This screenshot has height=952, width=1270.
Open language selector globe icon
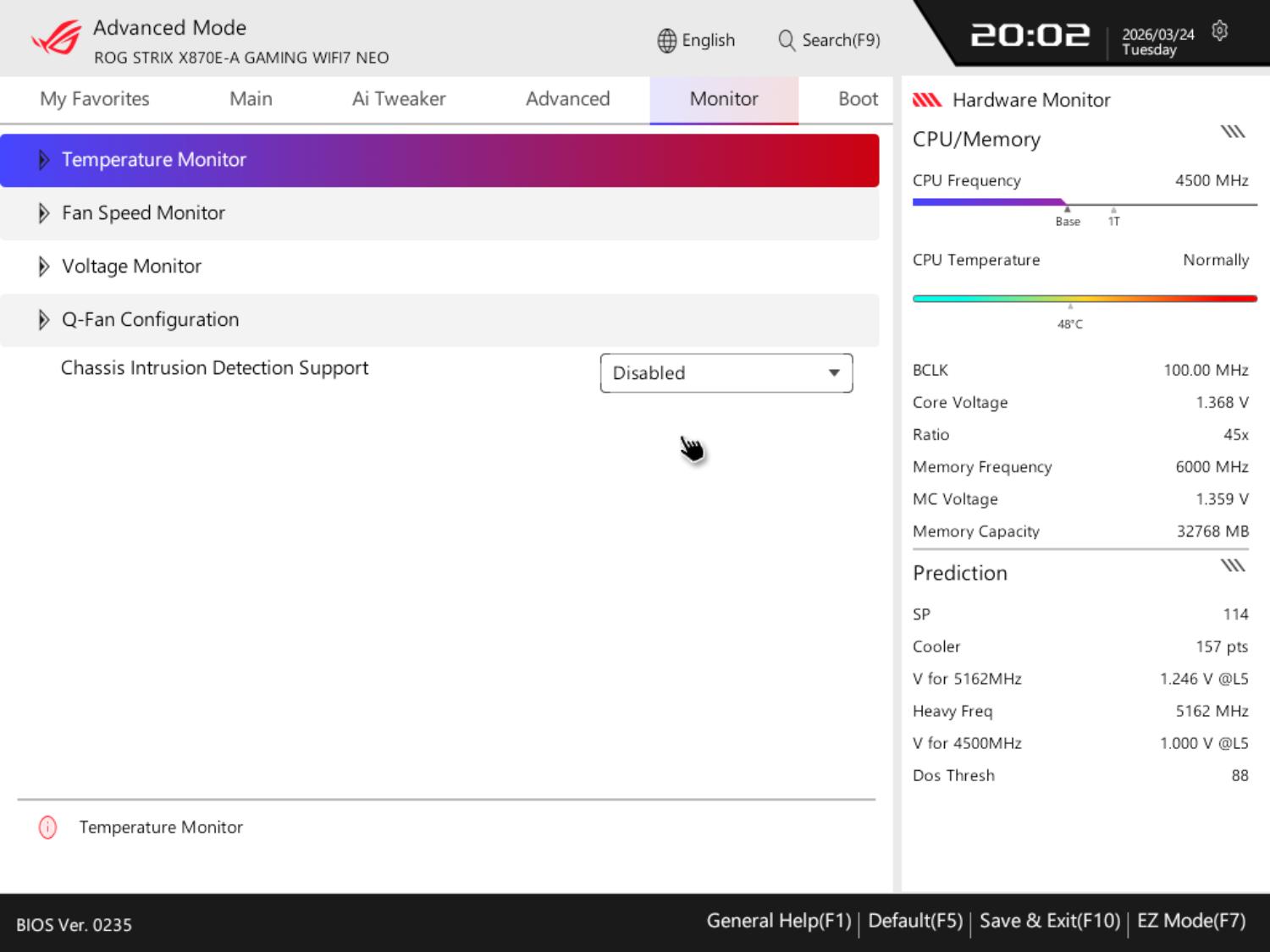tap(666, 41)
